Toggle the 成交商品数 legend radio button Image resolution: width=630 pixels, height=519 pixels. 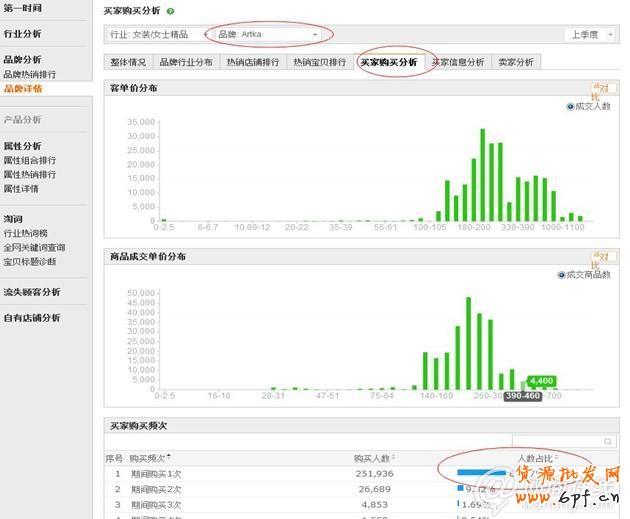coord(562,275)
